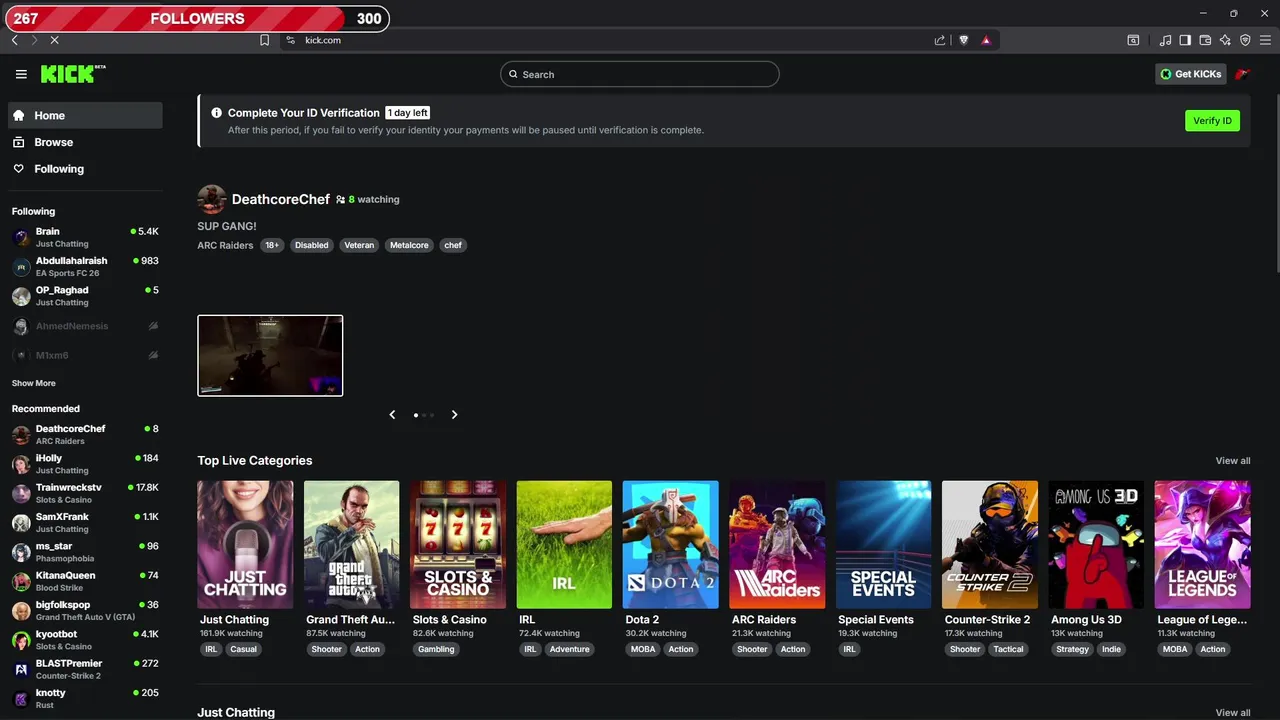Viewport: 1280px width, 720px height.
Task: Open the Brave VPN shield icon
Action: [1245, 40]
